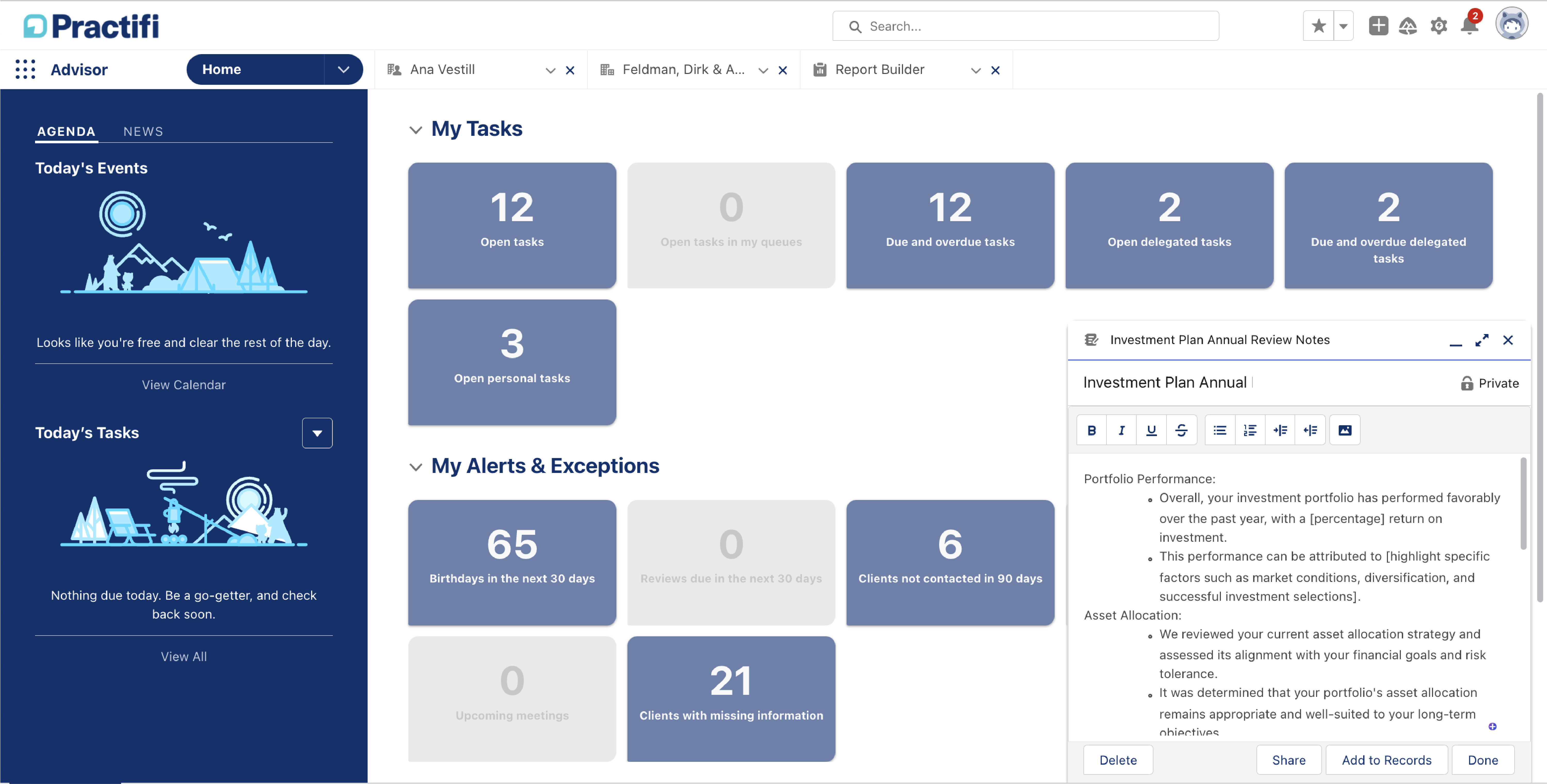Close the Ana Vestill tab
This screenshot has height=784, width=1547.
coord(570,70)
